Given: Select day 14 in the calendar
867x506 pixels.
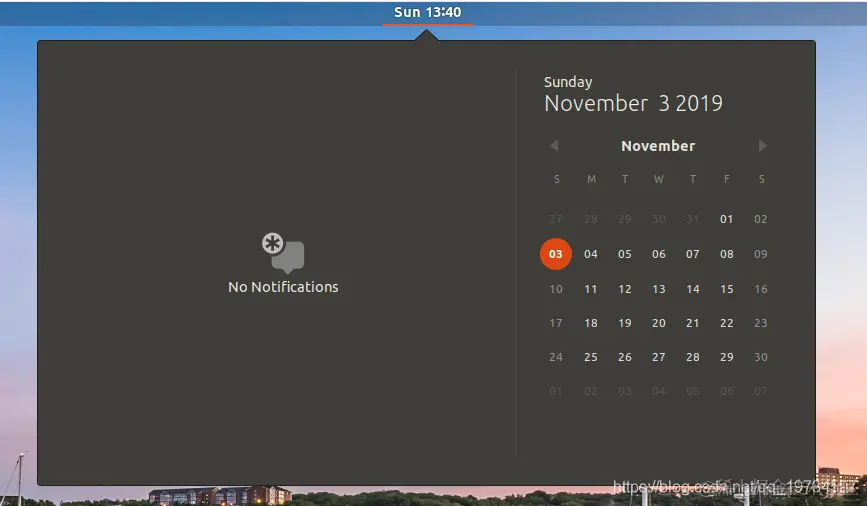Looking at the screenshot, I should (x=693, y=289).
